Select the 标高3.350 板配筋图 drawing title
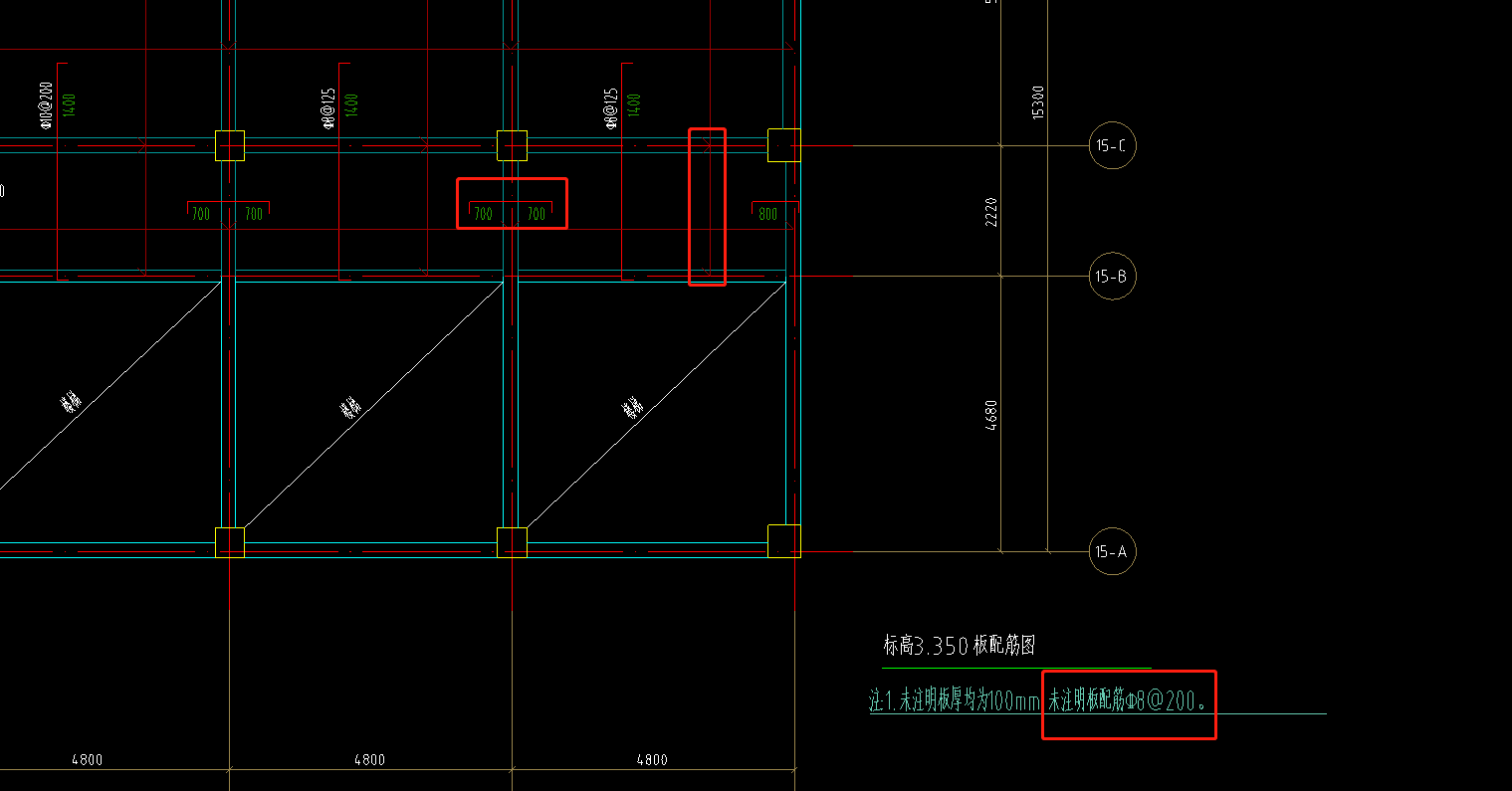 pos(960,646)
